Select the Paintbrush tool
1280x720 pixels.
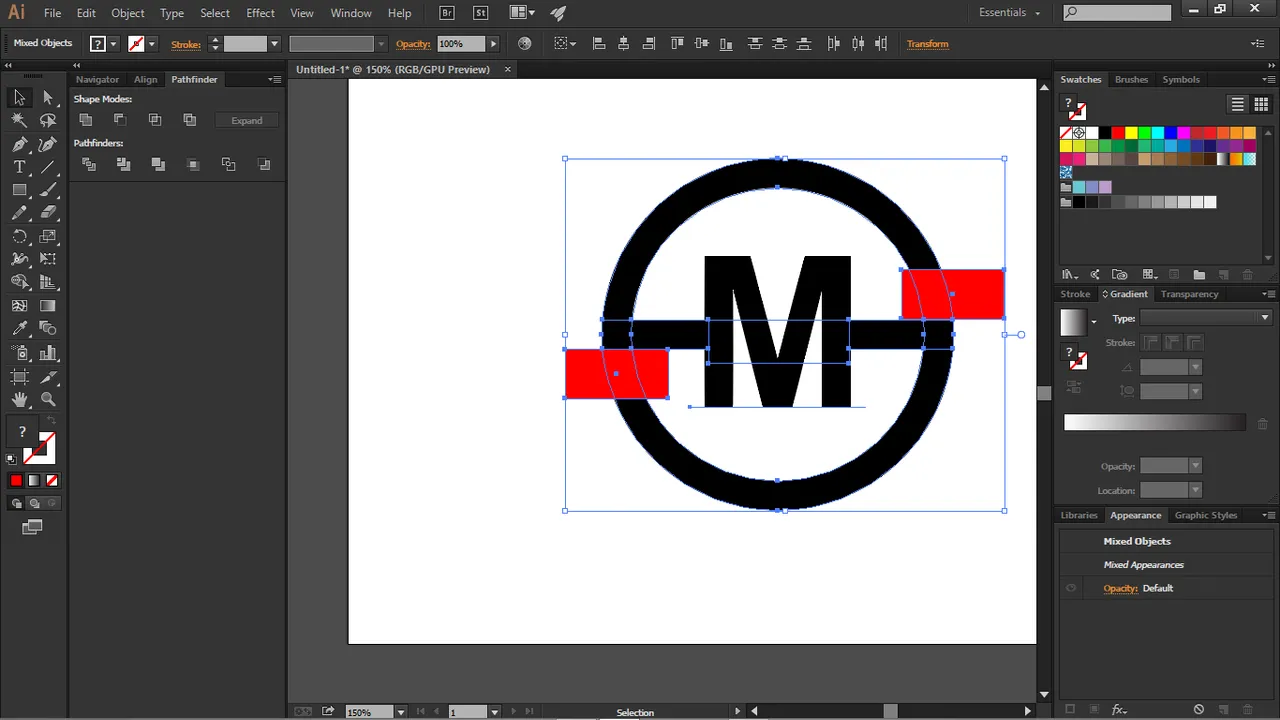pos(48,190)
